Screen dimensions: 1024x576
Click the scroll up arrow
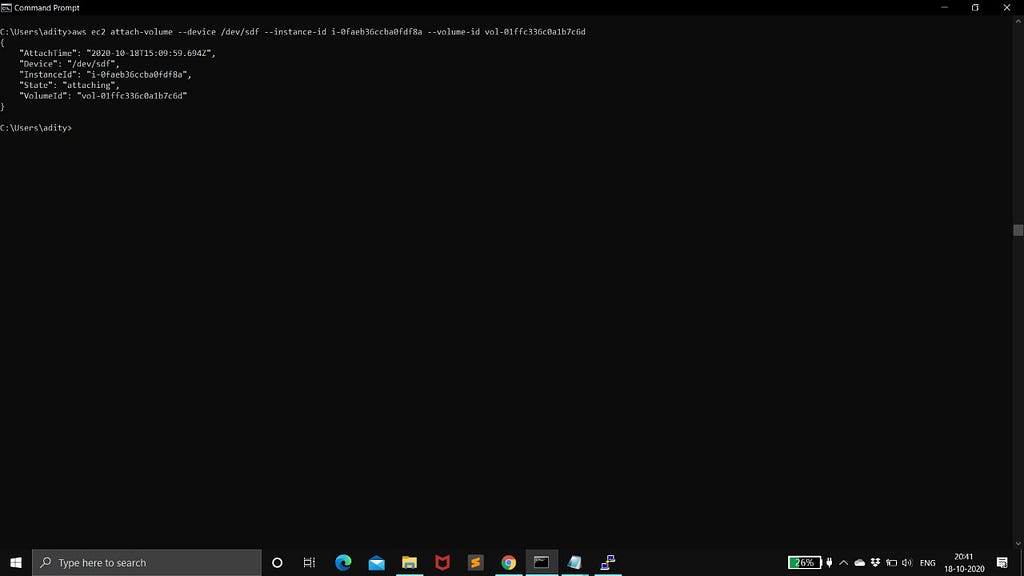(1018, 21)
